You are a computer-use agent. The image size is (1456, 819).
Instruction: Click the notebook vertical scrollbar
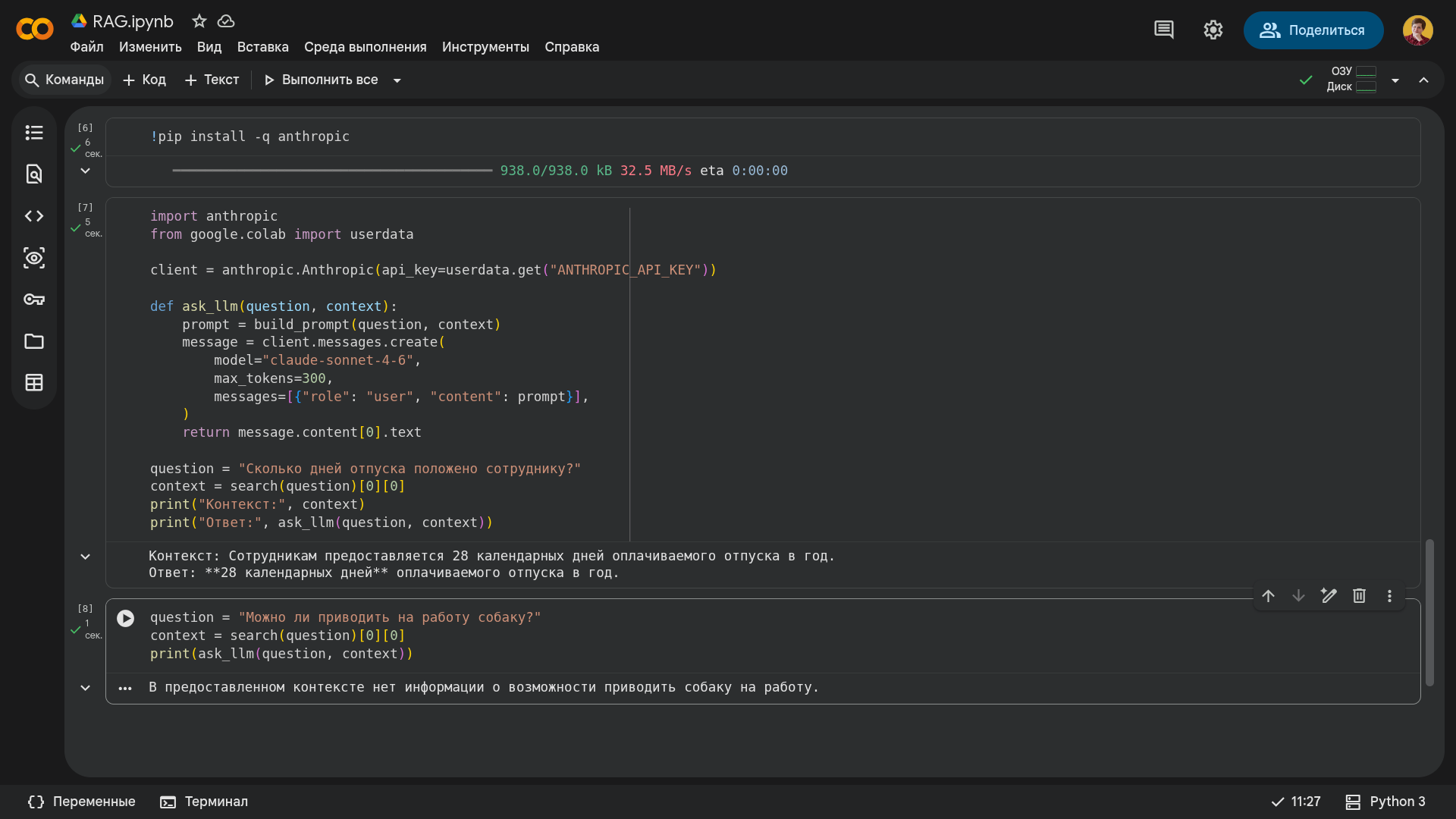point(1429,613)
